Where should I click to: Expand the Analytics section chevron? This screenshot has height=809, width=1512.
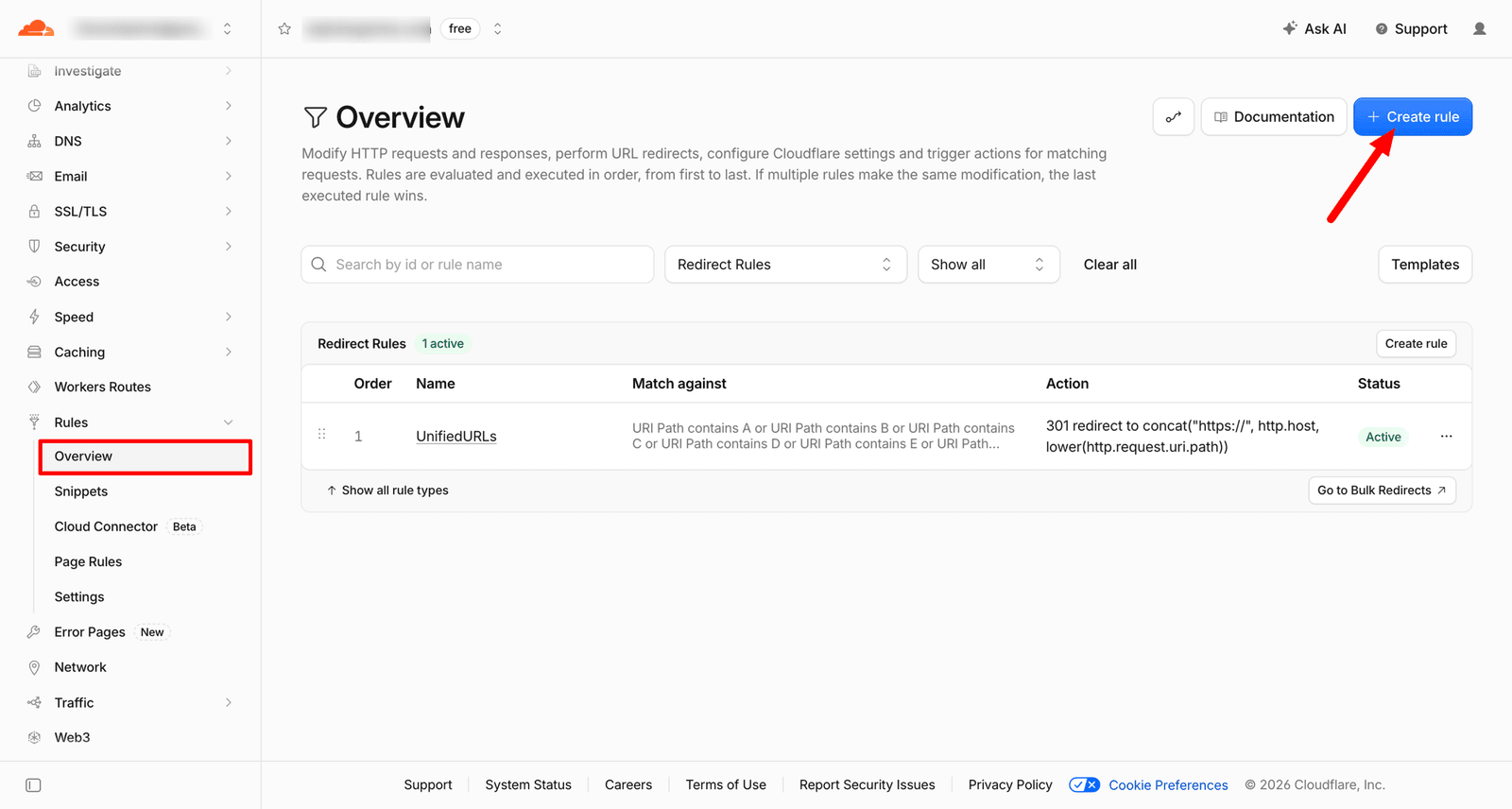(228, 106)
